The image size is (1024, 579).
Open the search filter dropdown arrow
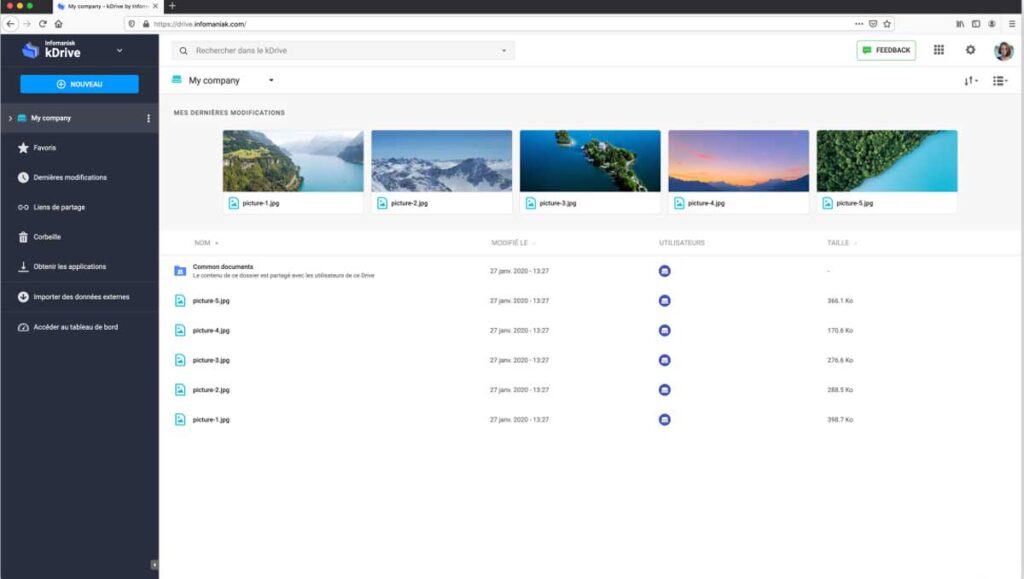504,50
